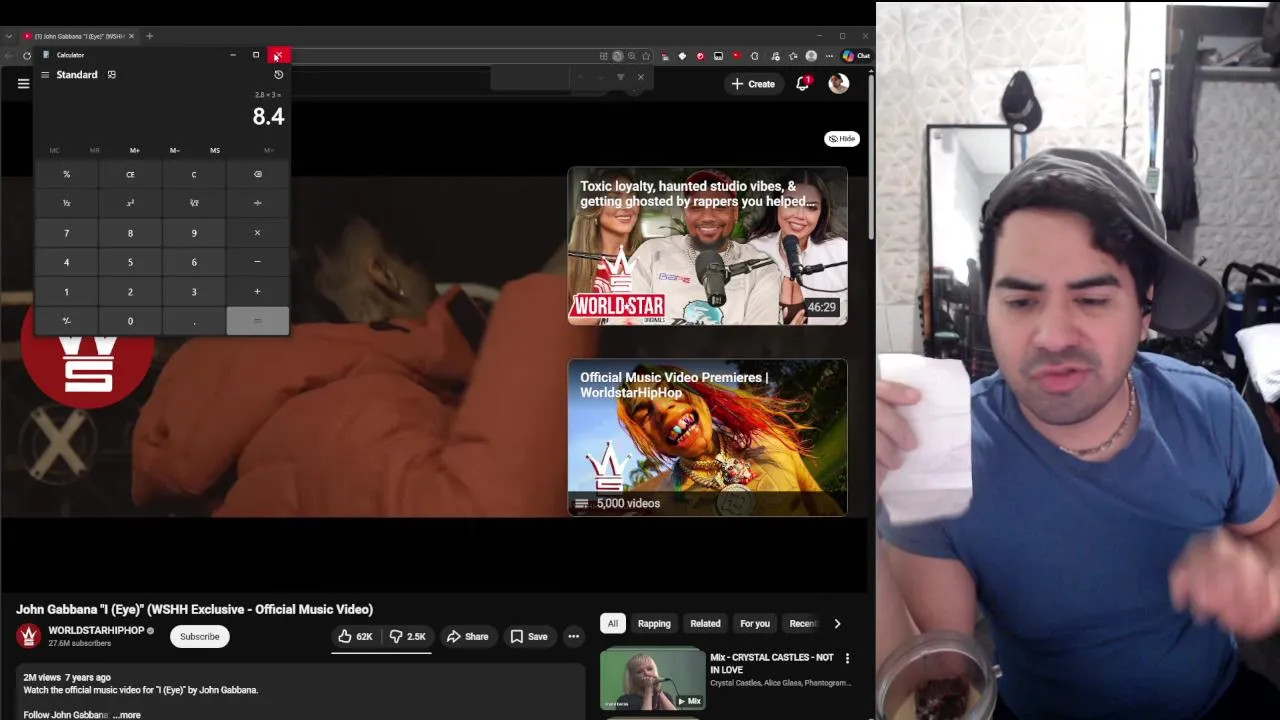This screenshot has height=720, width=1280.
Task: Open YouTube notifications bell
Action: 802,84
